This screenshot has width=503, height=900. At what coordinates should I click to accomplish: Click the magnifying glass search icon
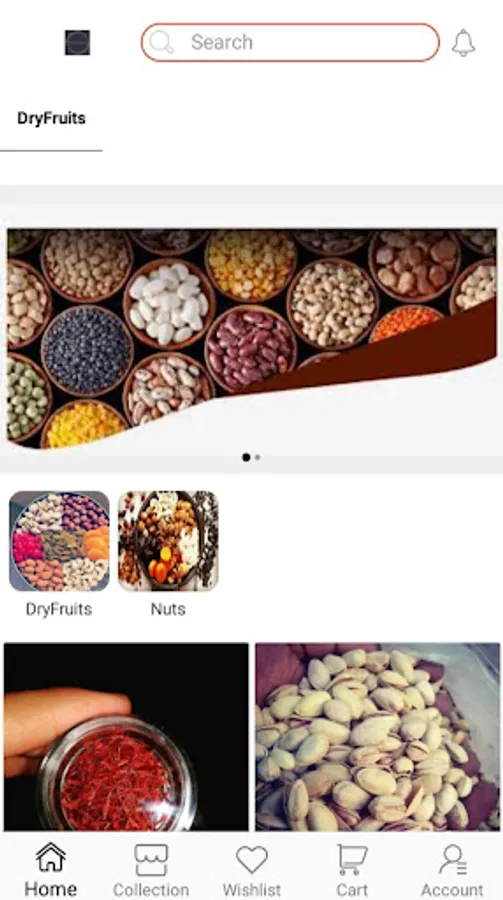click(x=161, y=42)
